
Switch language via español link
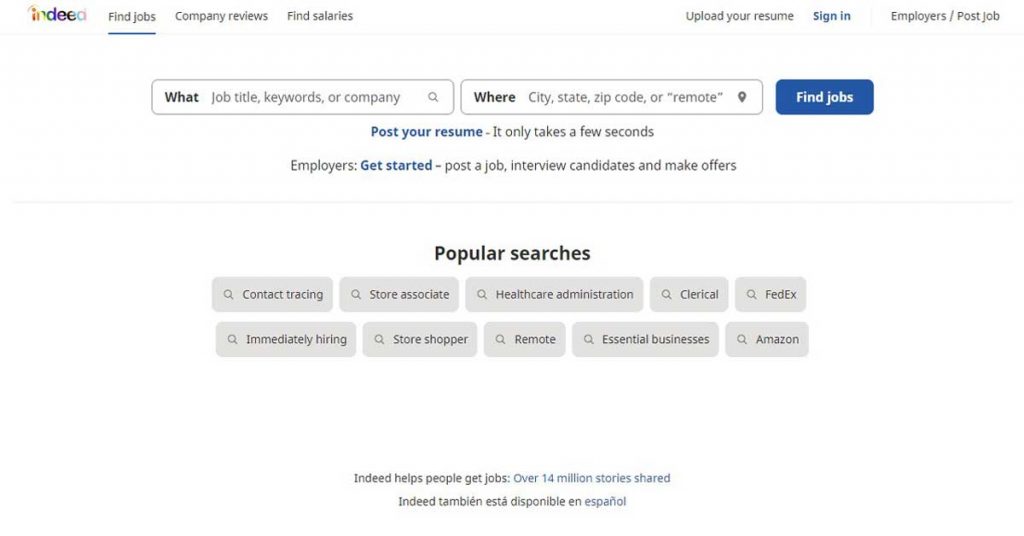coord(605,502)
